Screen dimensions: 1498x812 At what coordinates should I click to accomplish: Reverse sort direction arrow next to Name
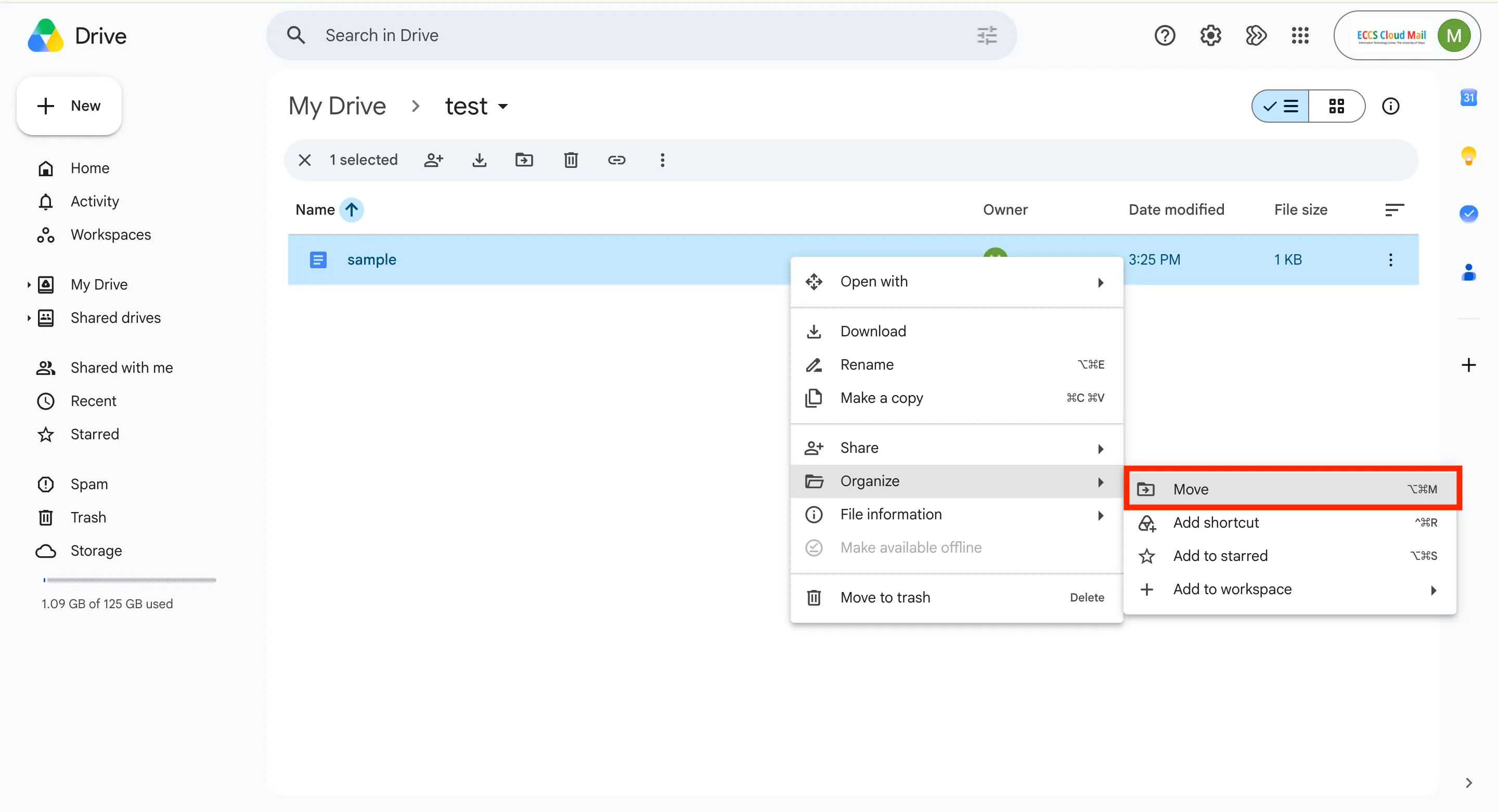click(352, 210)
